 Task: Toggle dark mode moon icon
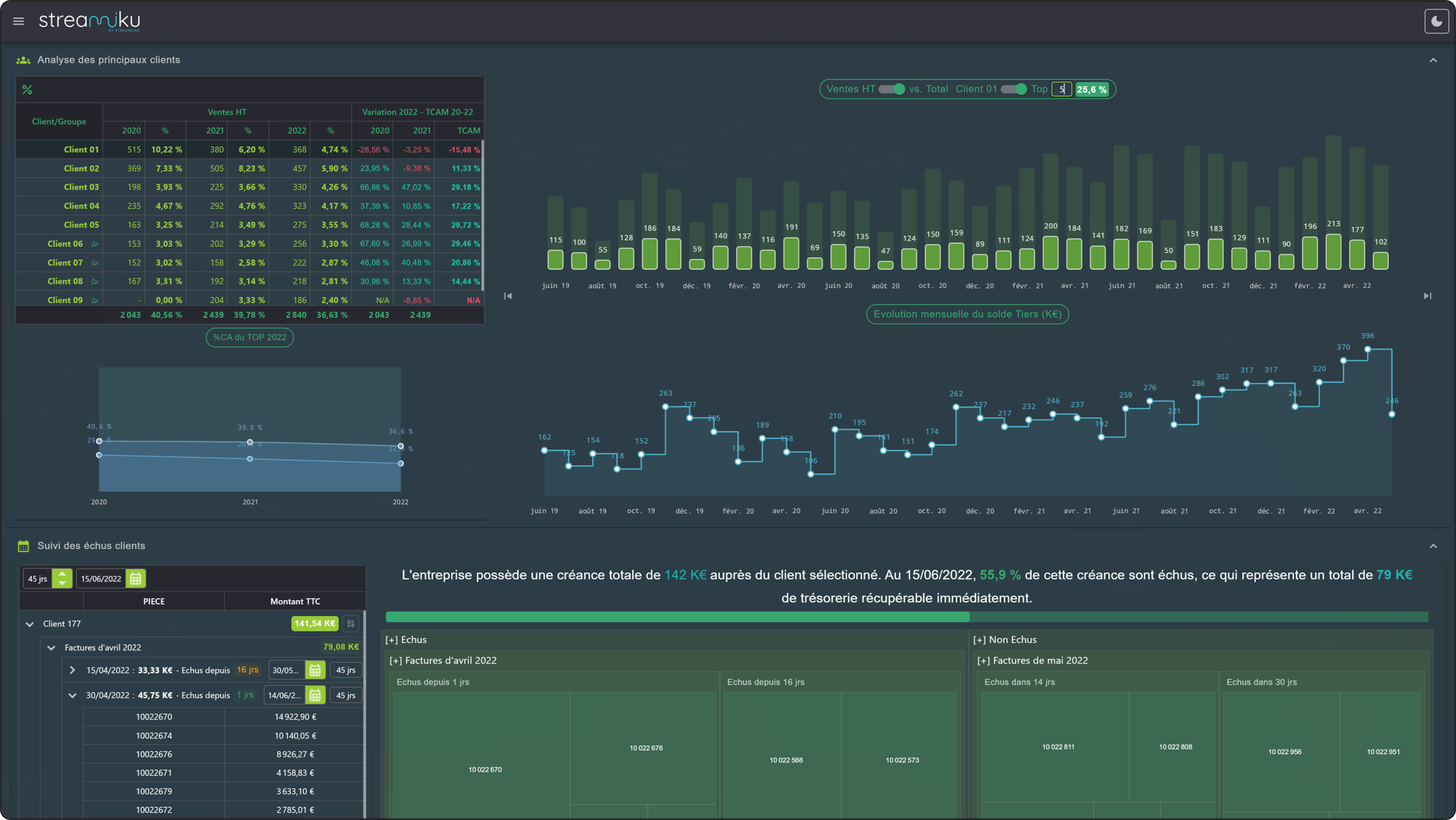point(1436,21)
